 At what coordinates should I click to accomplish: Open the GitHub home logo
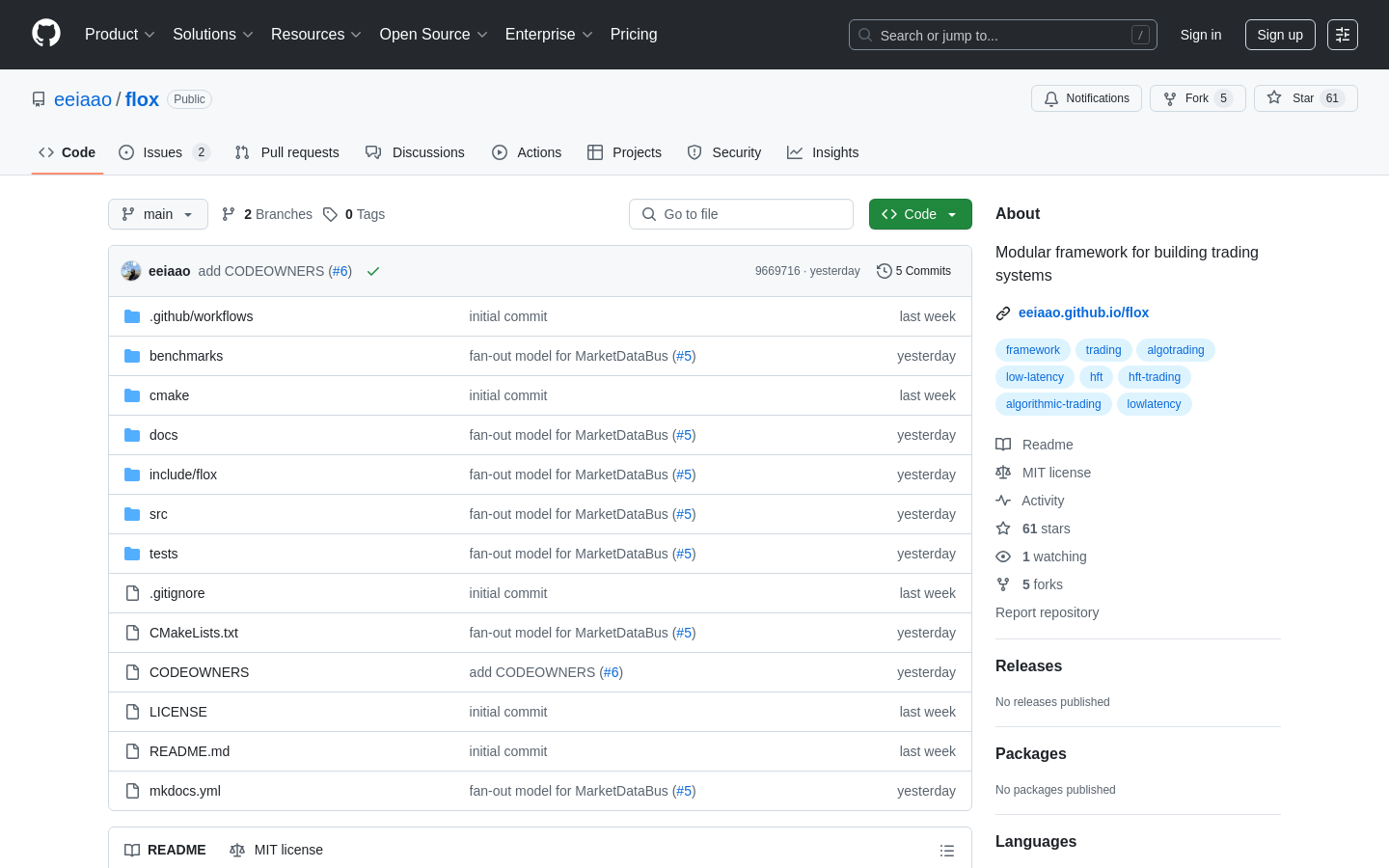click(x=46, y=34)
